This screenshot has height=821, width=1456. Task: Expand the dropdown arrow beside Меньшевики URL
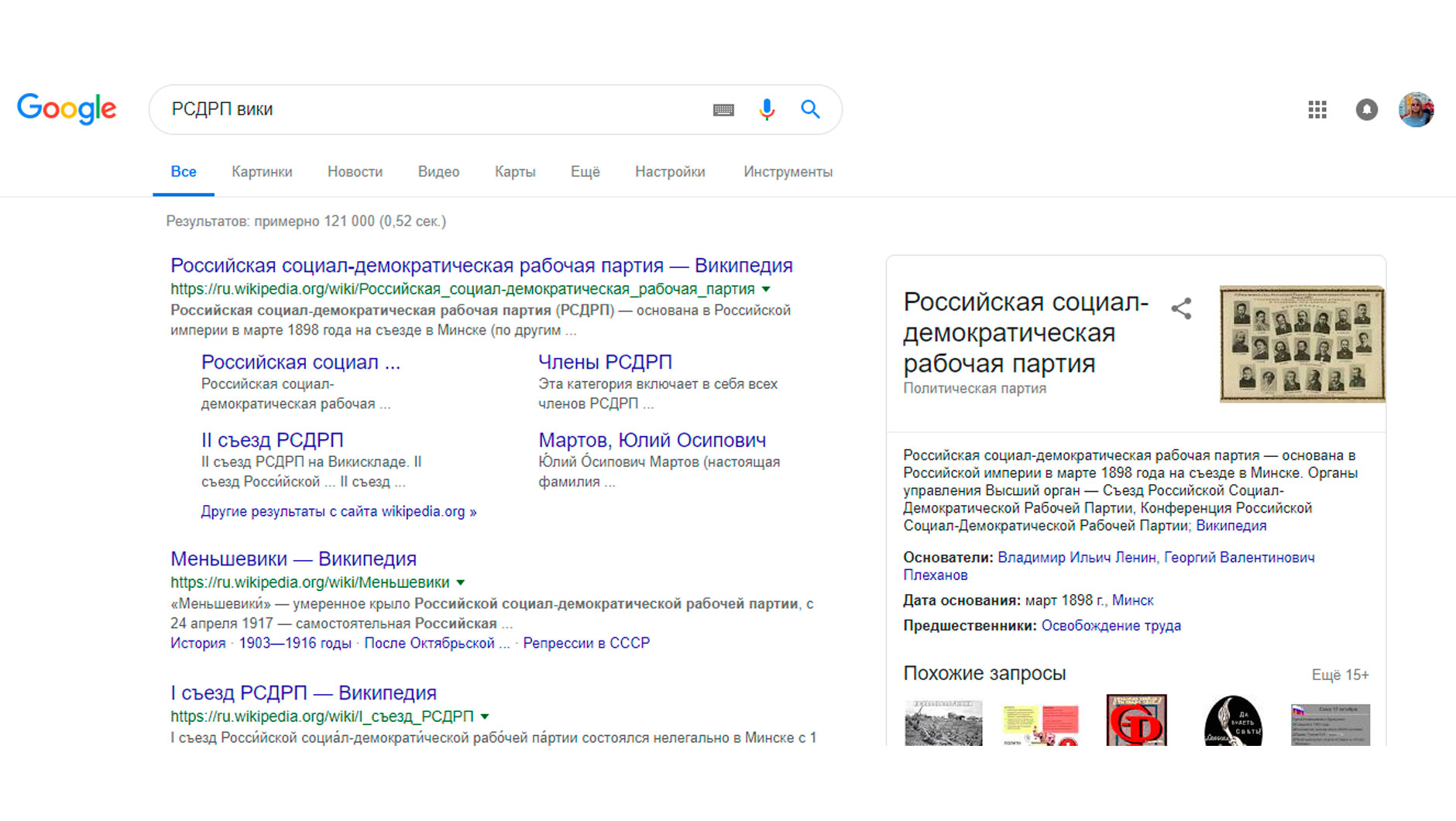[x=461, y=582]
